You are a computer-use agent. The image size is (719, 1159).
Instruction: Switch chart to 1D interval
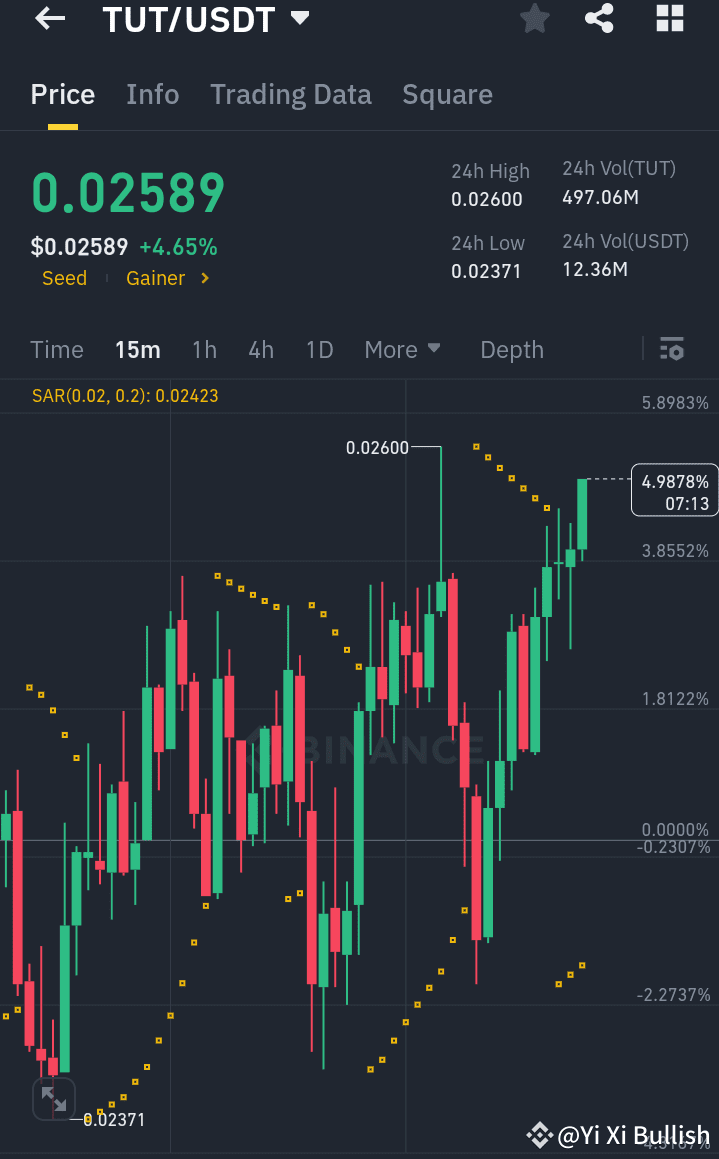pos(320,350)
